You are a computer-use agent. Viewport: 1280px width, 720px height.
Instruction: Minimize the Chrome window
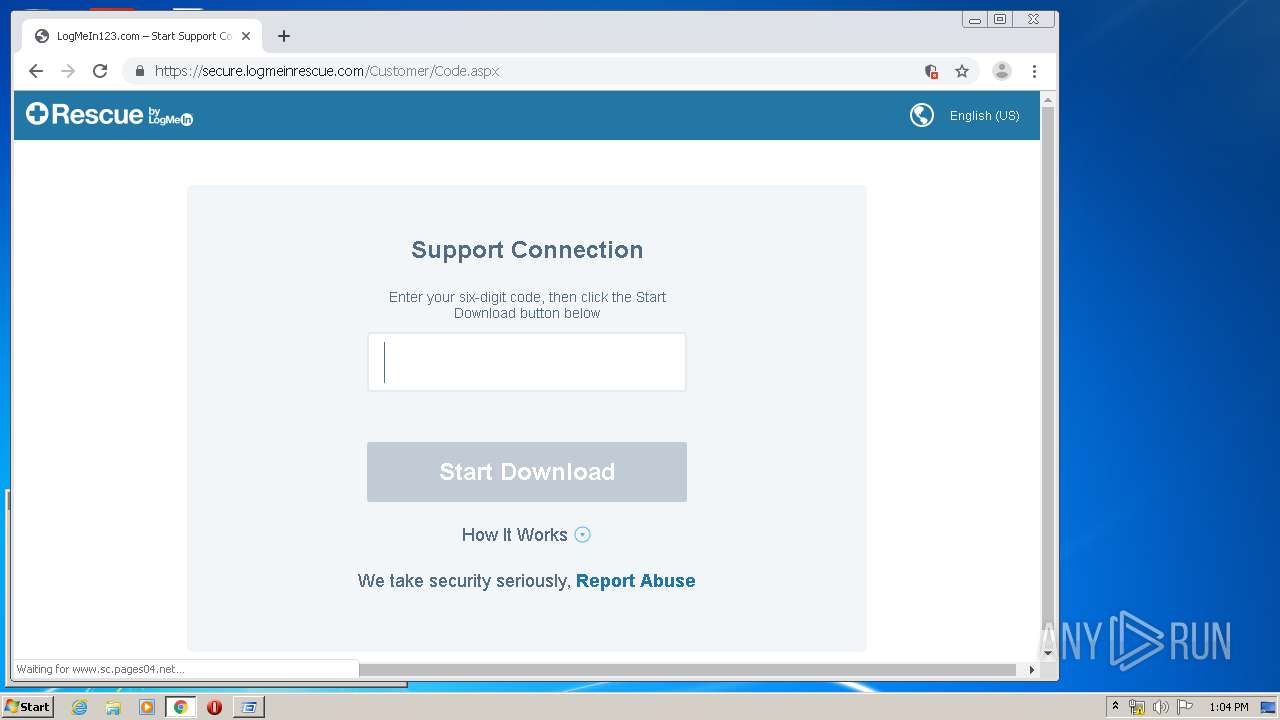(975, 19)
